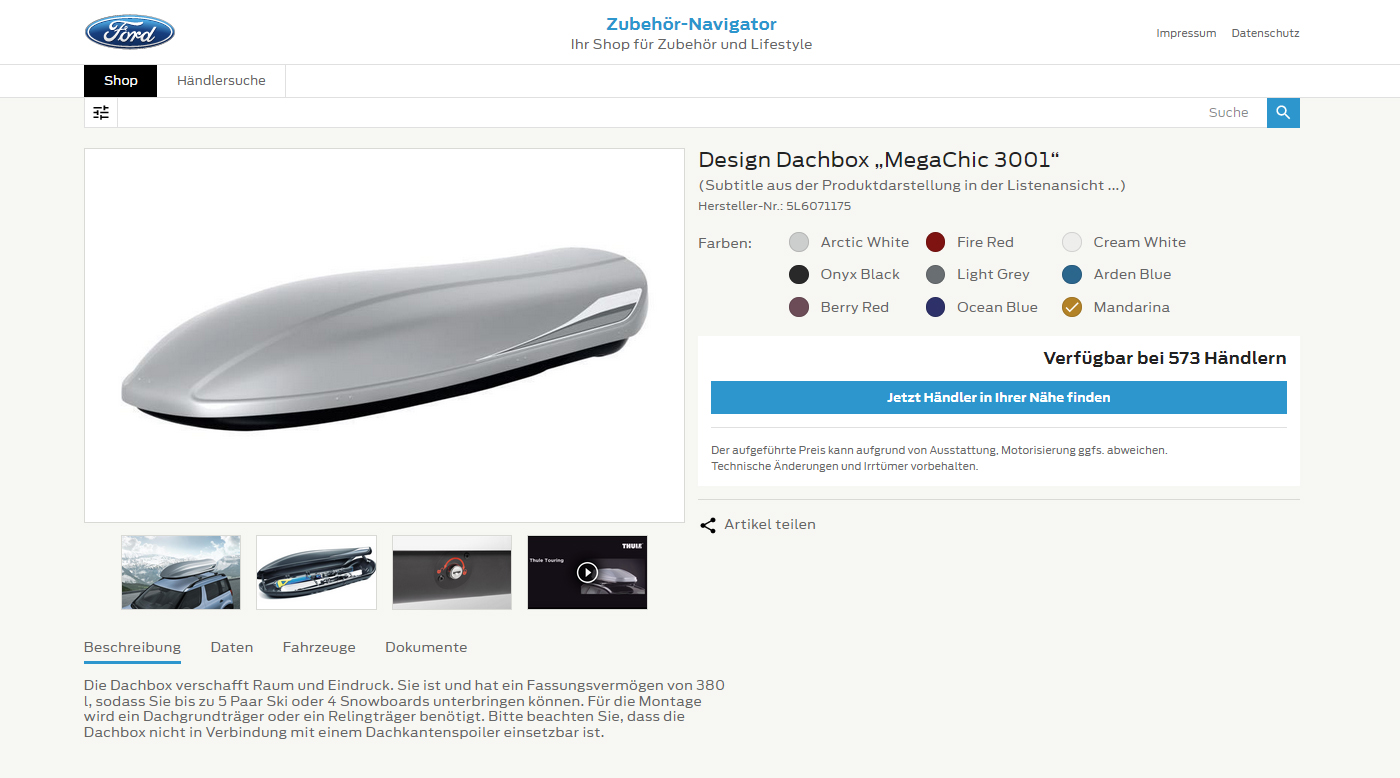Open the Dokumente tab
The image size is (1400, 778).
point(426,647)
